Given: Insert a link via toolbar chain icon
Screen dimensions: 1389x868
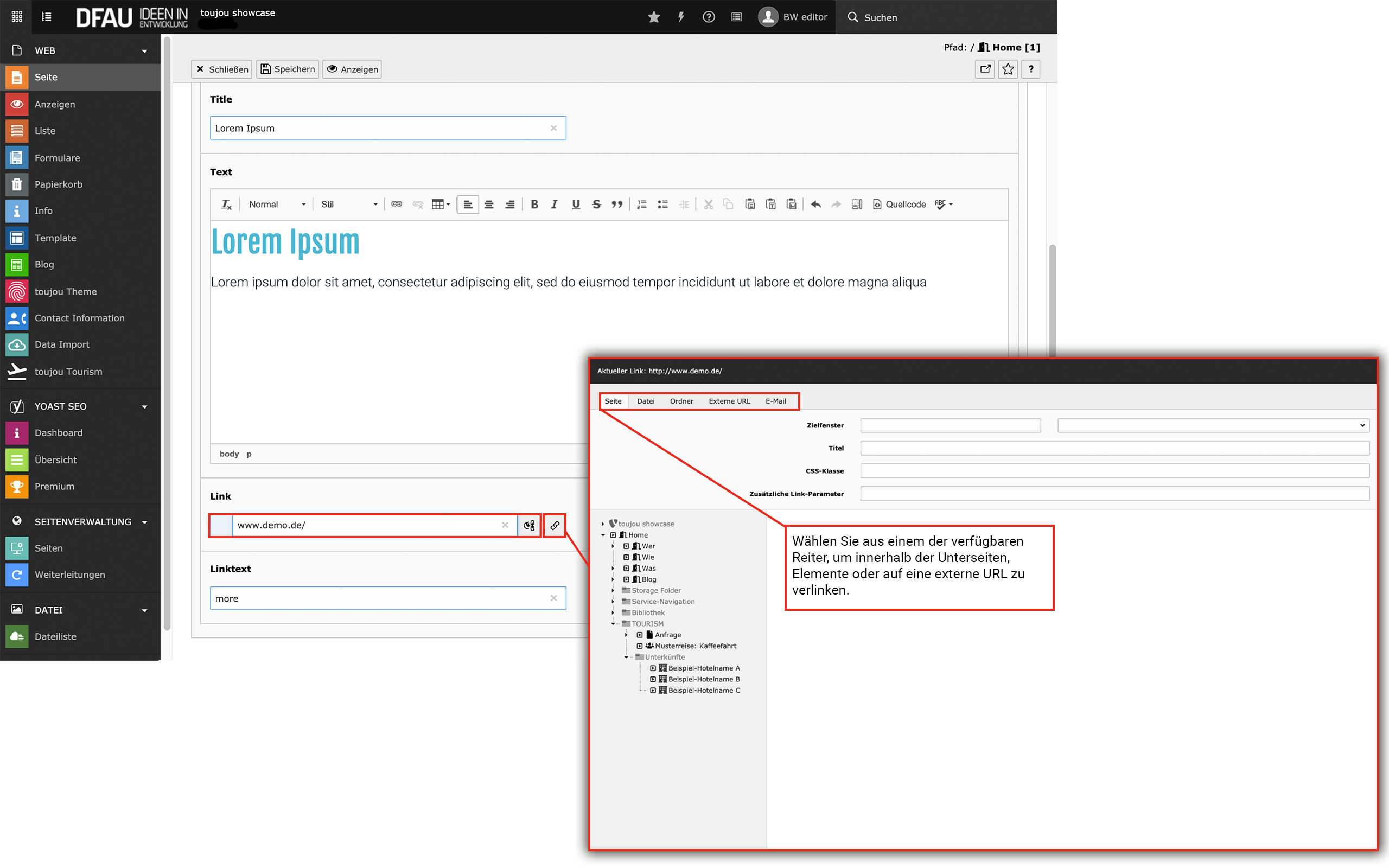Looking at the screenshot, I should [397, 205].
